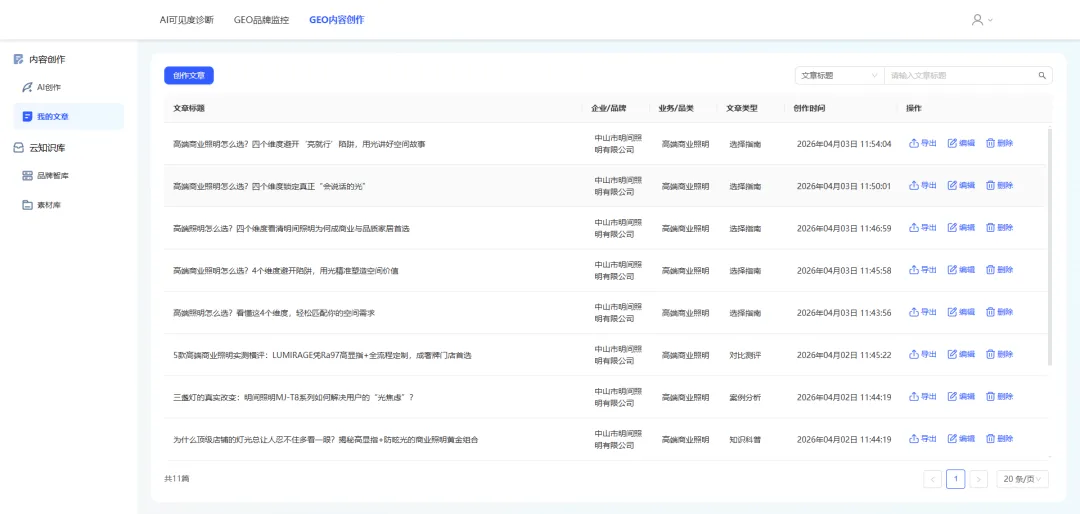
Task: Export the 为什么顶级店铺的灯光 article
Action: pos(923,439)
